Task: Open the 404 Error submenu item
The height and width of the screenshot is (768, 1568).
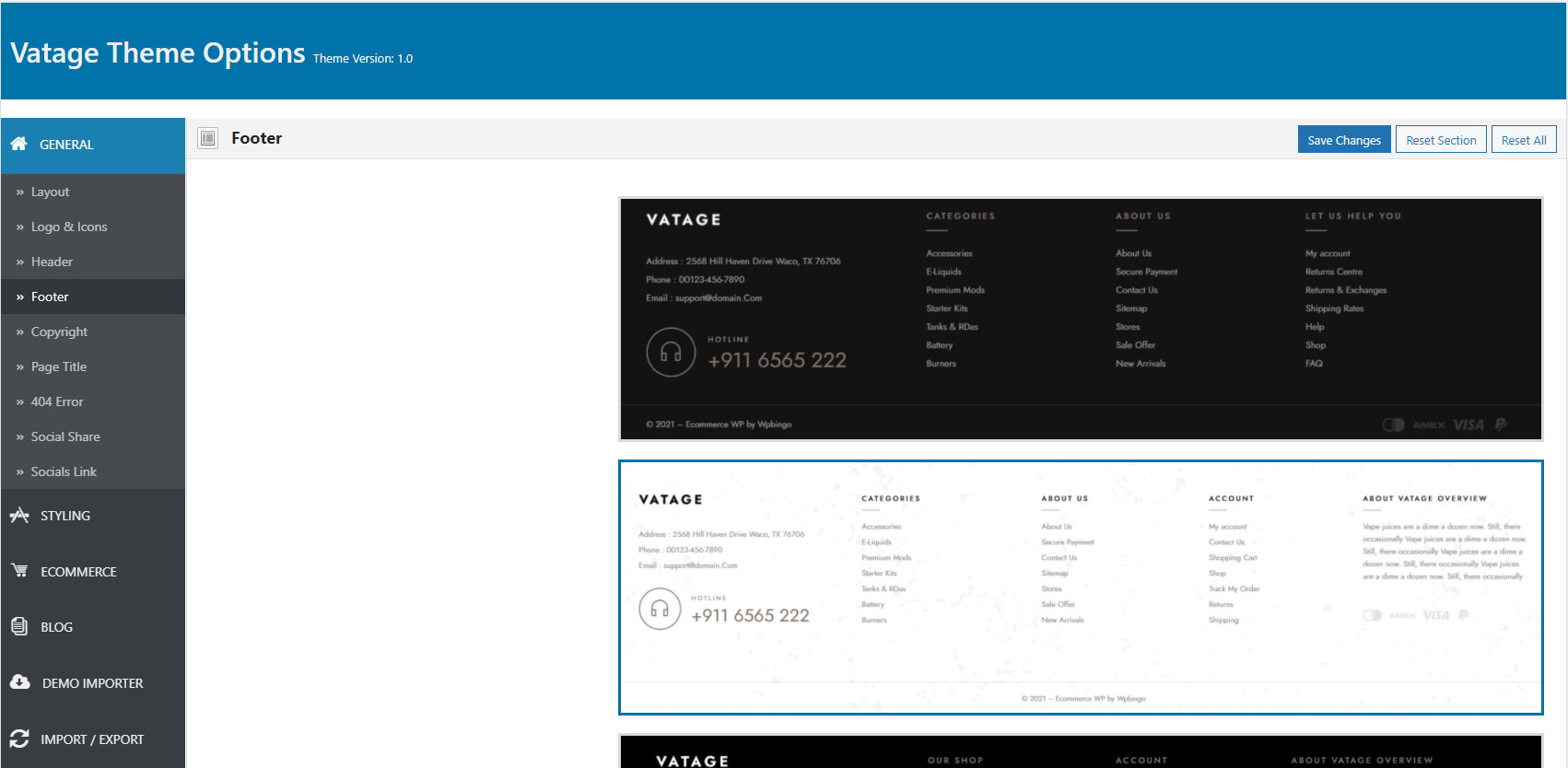Action: pyautogui.click(x=93, y=401)
